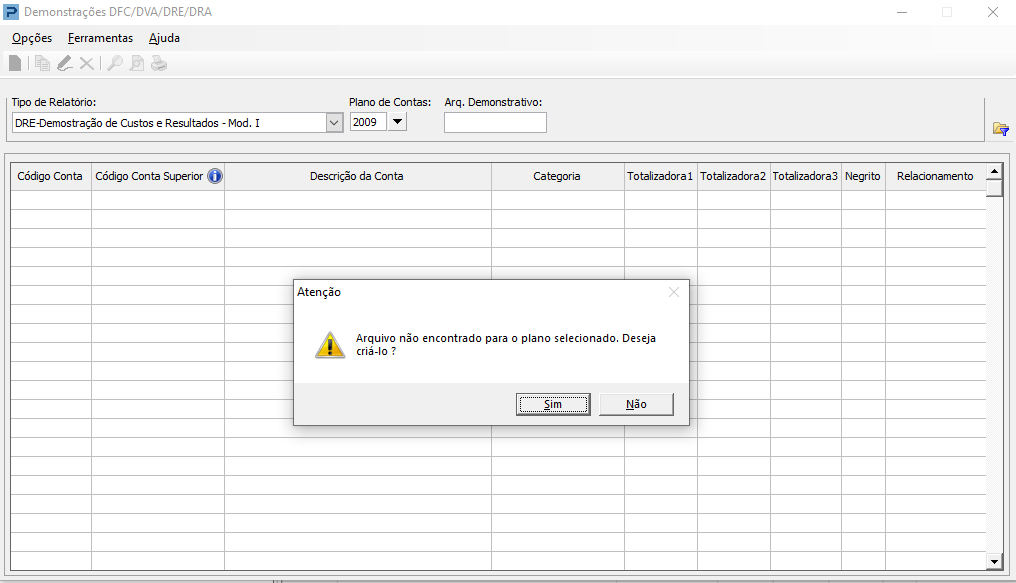1016x583 pixels.
Task: Click the warning triangle icon in dialog
Action: pyautogui.click(x=330, y=345)
